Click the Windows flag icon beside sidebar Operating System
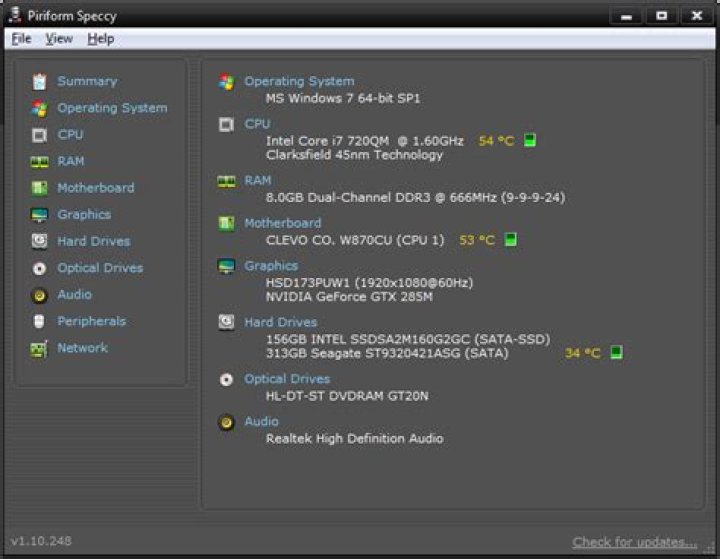720x559 pixels. click(39, 108)
